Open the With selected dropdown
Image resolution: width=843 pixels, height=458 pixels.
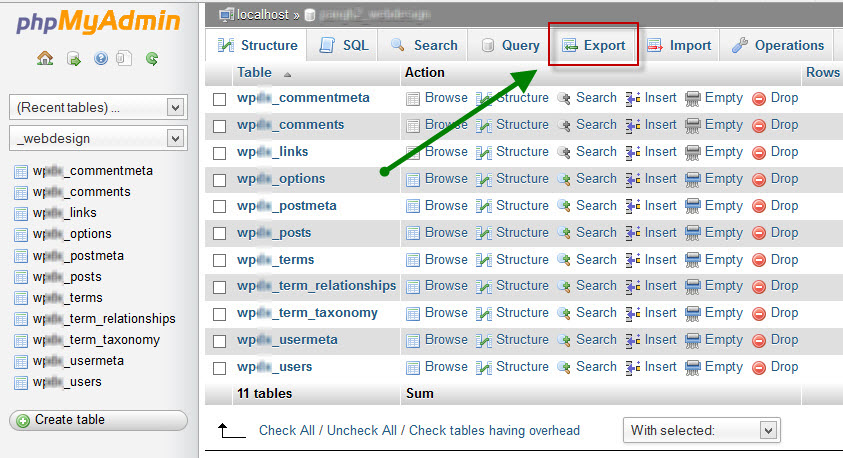(702, 430)
